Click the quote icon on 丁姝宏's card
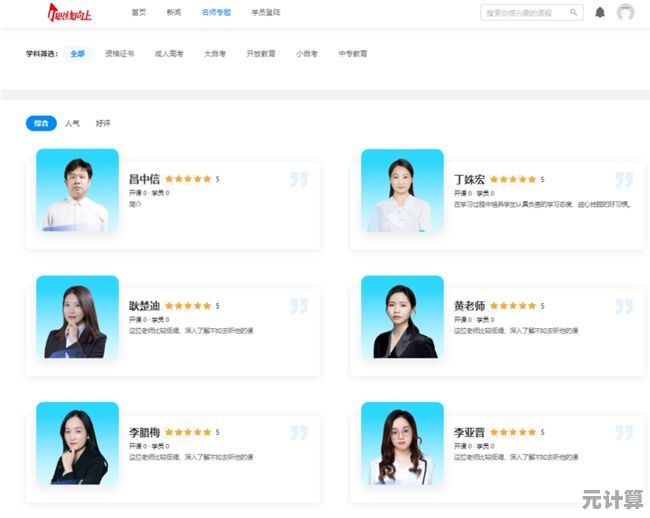 click(x=624, y=180)
